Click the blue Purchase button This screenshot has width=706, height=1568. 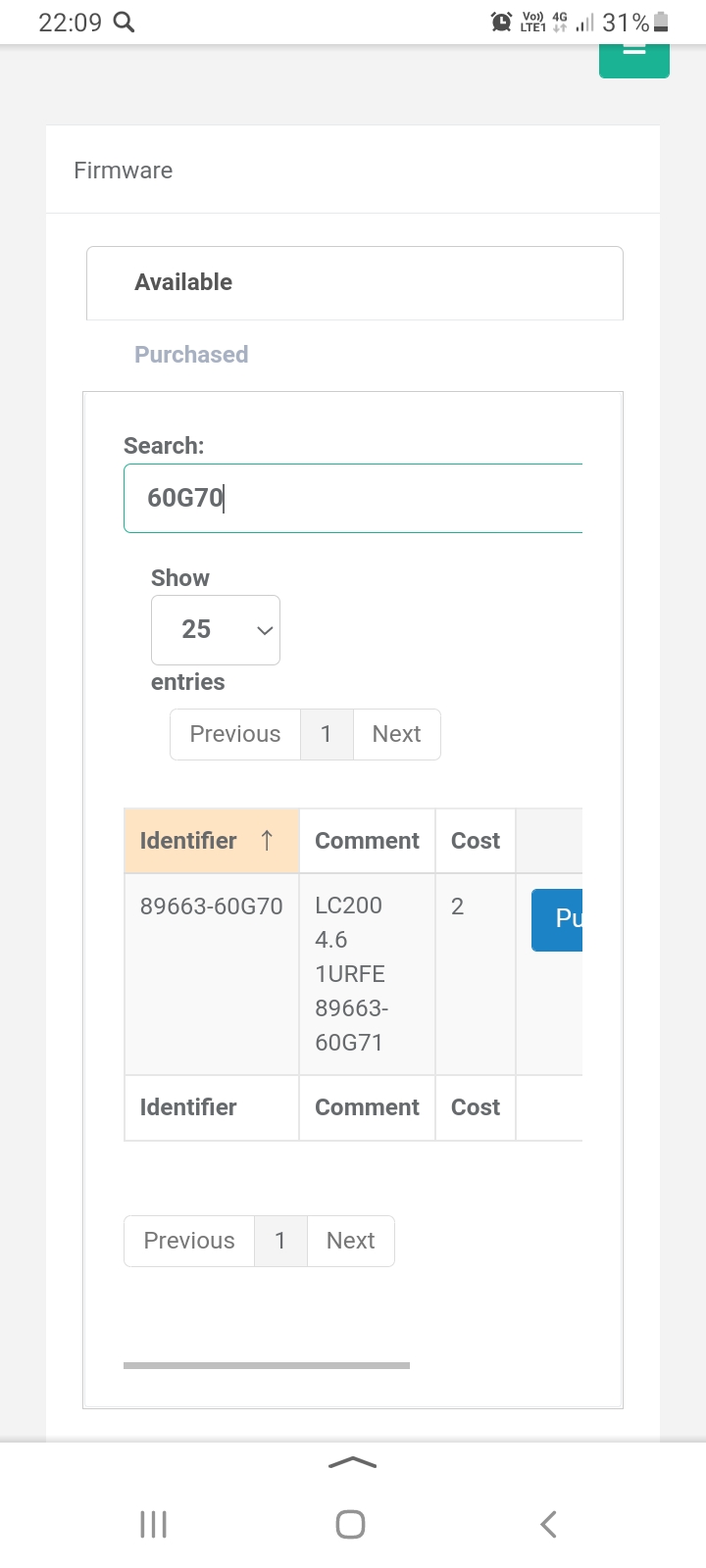tap(558, 919)
